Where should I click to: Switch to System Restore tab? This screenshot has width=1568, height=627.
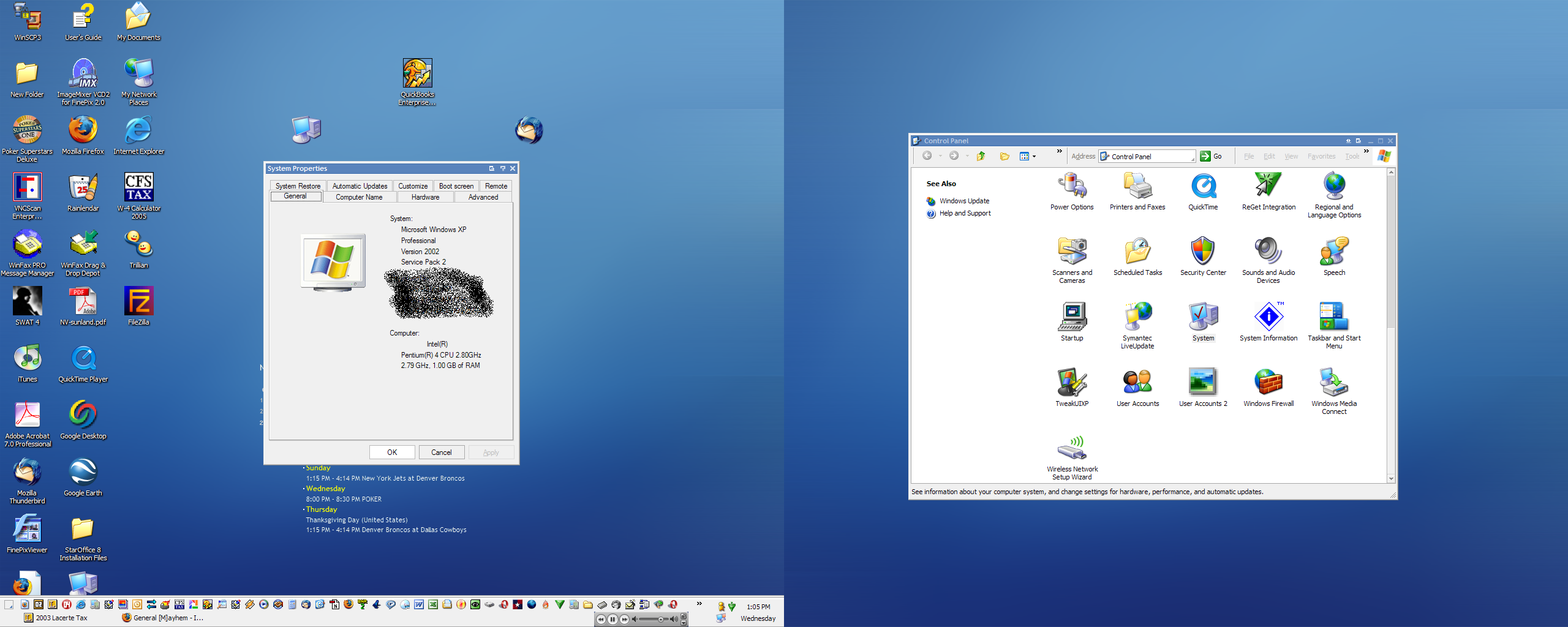[x=298, y=186]
